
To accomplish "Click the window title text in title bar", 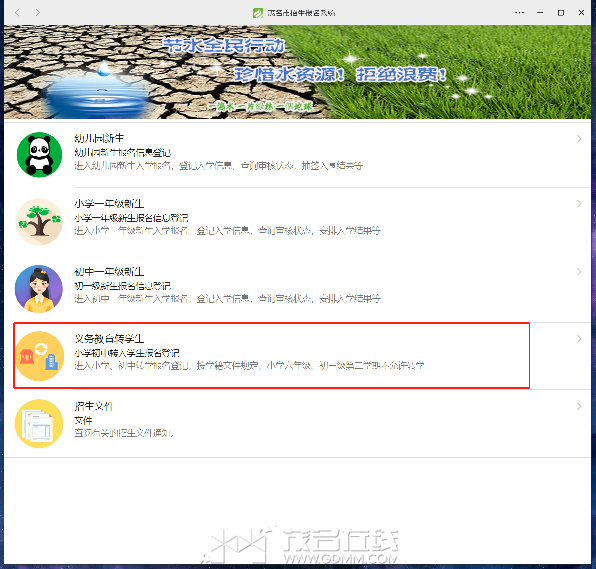I will tap(301, 13).
